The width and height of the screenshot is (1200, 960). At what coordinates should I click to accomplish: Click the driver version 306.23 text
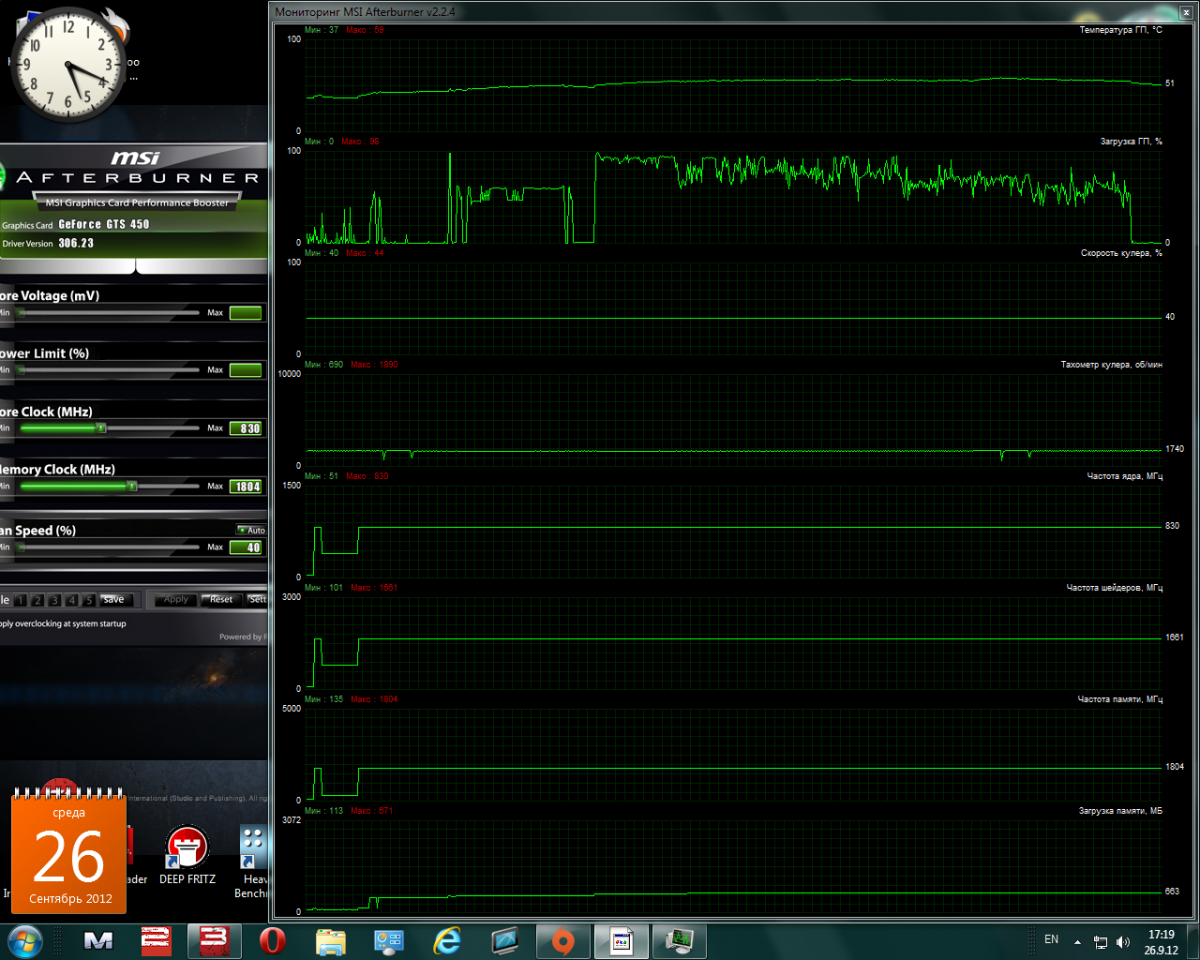pyautogui.click(x=76, y=243)
